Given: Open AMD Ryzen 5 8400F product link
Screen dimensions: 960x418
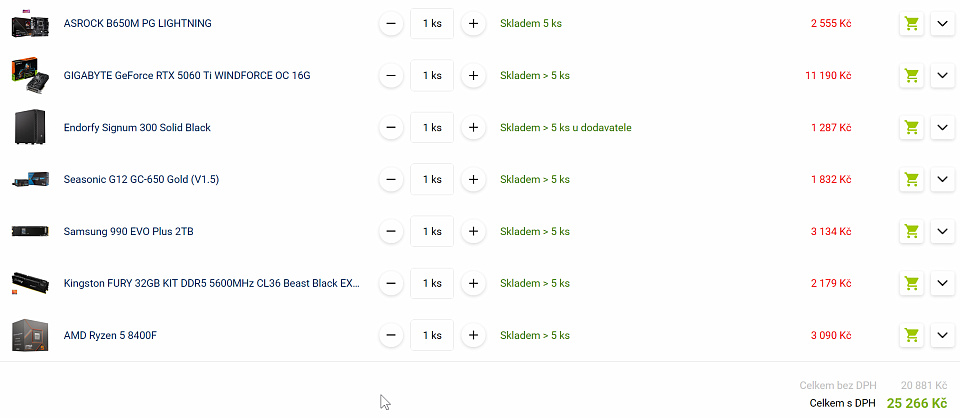Looking at the screenshot, I should coord(111,336).
